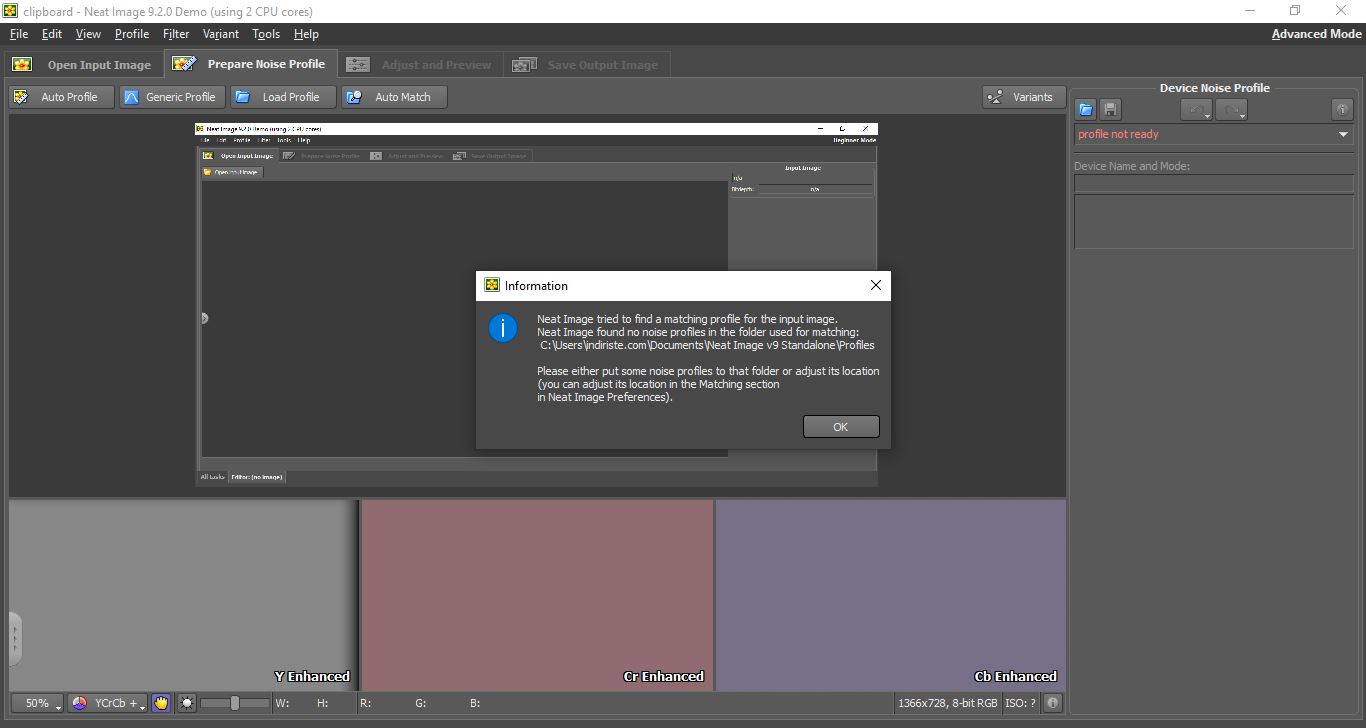The height and width of the screenshot is (728, 1366).
Task: Click image info icon in status bar
Action: (x=1053, y=703)
